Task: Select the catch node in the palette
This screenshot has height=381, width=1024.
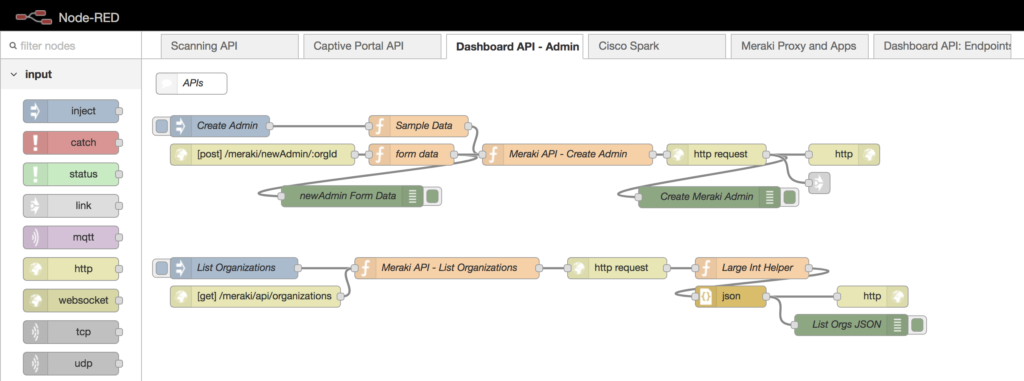Action: [71, 142]
